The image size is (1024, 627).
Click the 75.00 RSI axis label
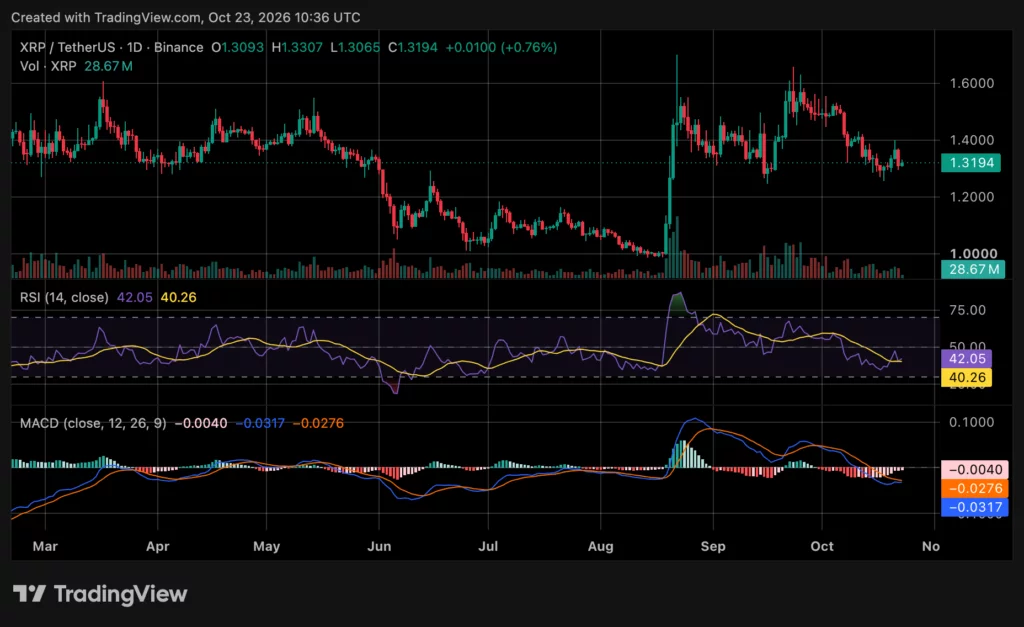967,310
